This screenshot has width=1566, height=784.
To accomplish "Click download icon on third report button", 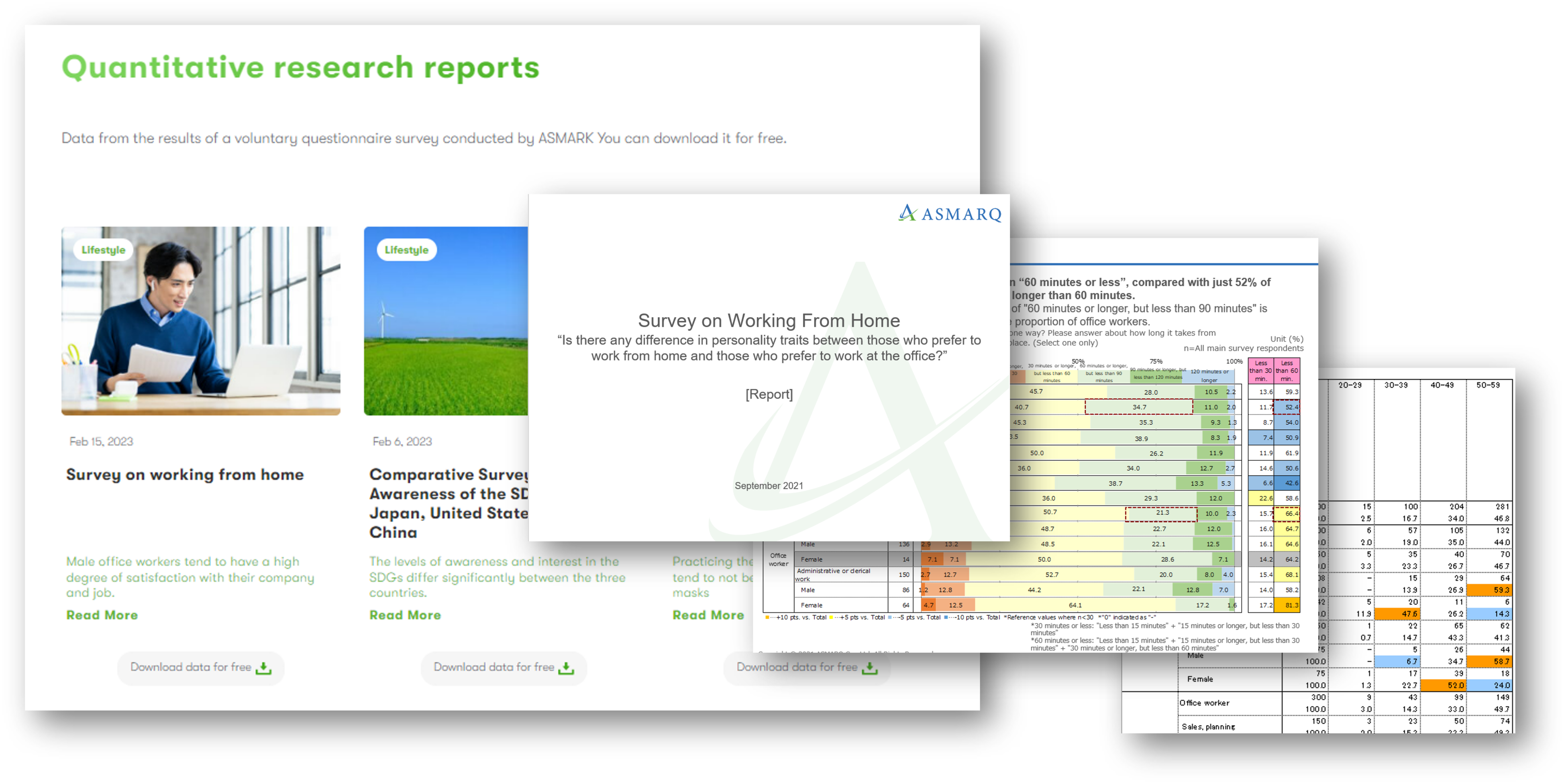I will 869,668.
